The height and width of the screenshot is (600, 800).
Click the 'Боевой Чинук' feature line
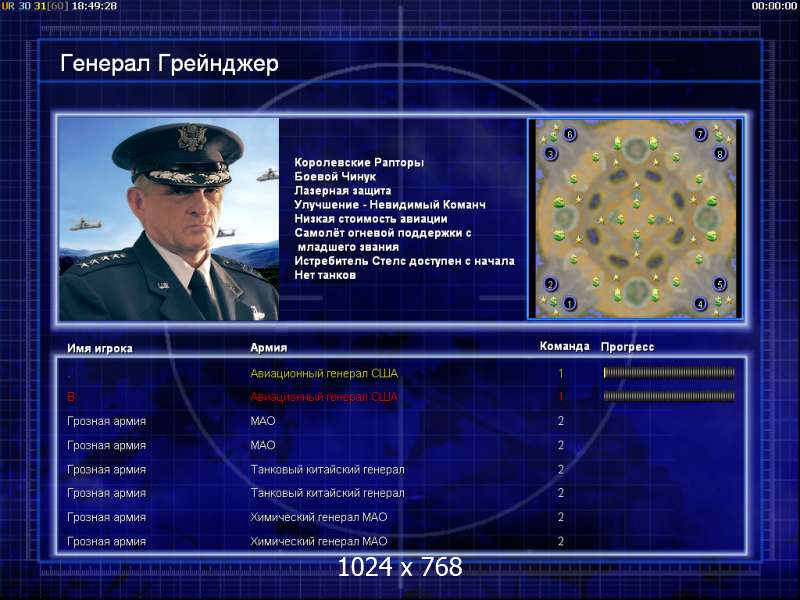click(335, 177)
